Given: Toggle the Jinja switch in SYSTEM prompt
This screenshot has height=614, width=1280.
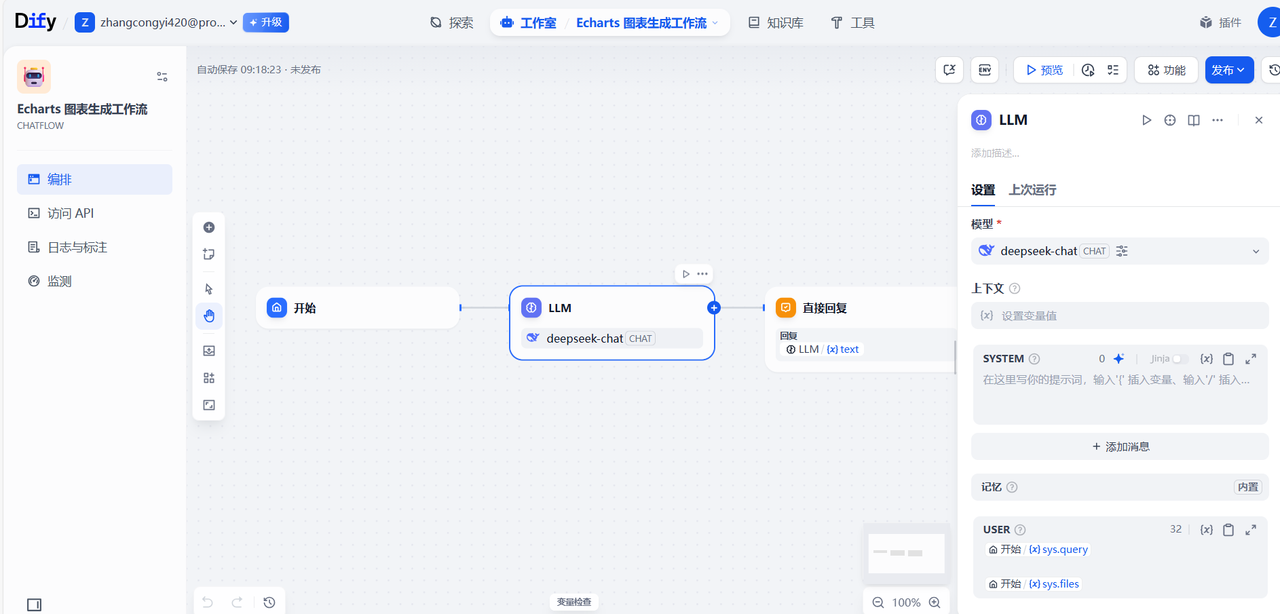Looking at the screenshot, I should click(1182, 359).
